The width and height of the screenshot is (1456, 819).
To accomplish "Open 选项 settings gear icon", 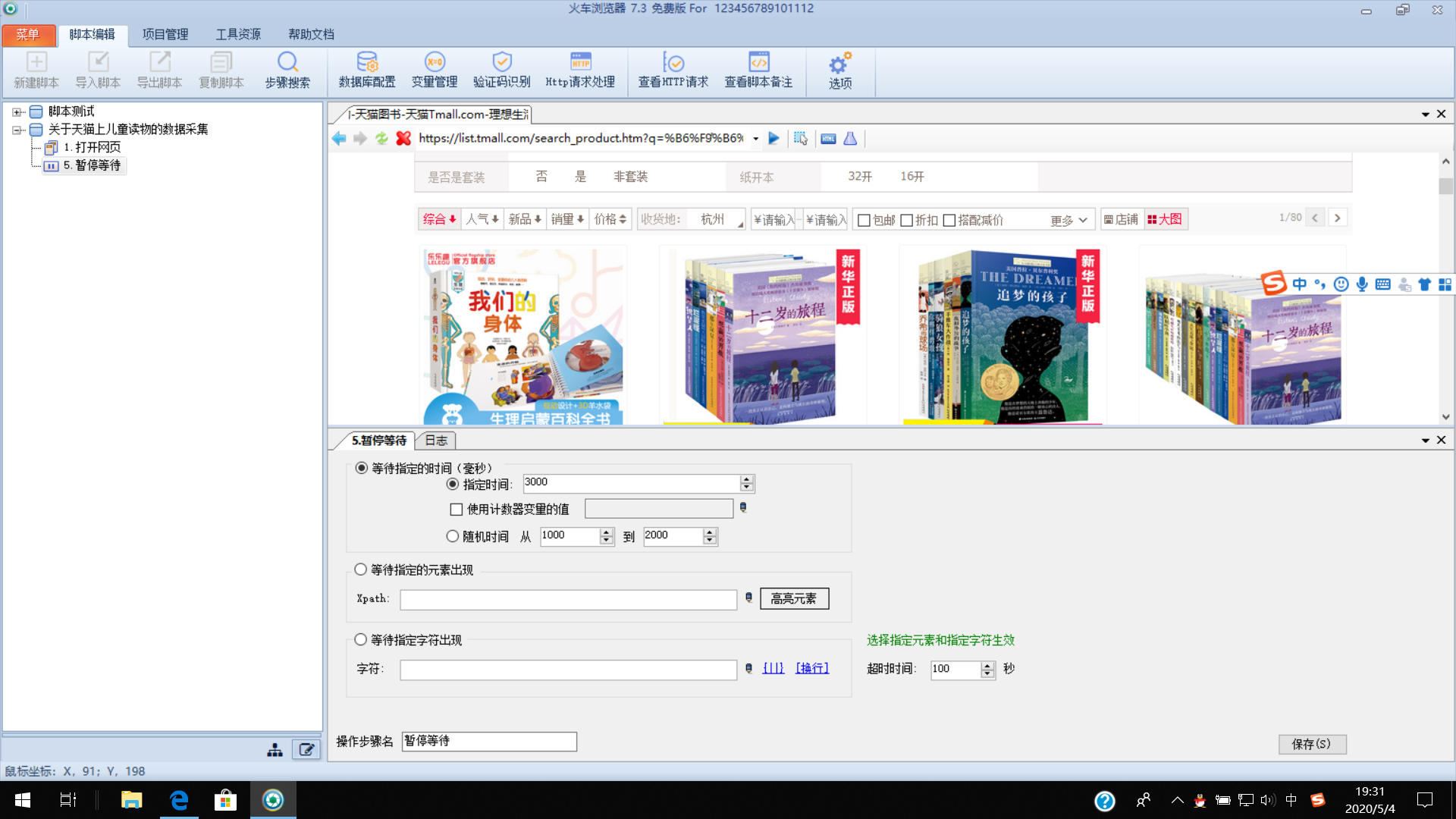I will tap(839, 64).
